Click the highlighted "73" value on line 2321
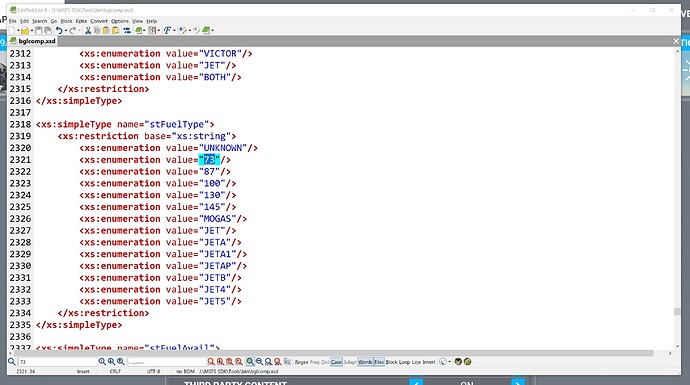This screenshot has height=385, width=690. (209, 160)
